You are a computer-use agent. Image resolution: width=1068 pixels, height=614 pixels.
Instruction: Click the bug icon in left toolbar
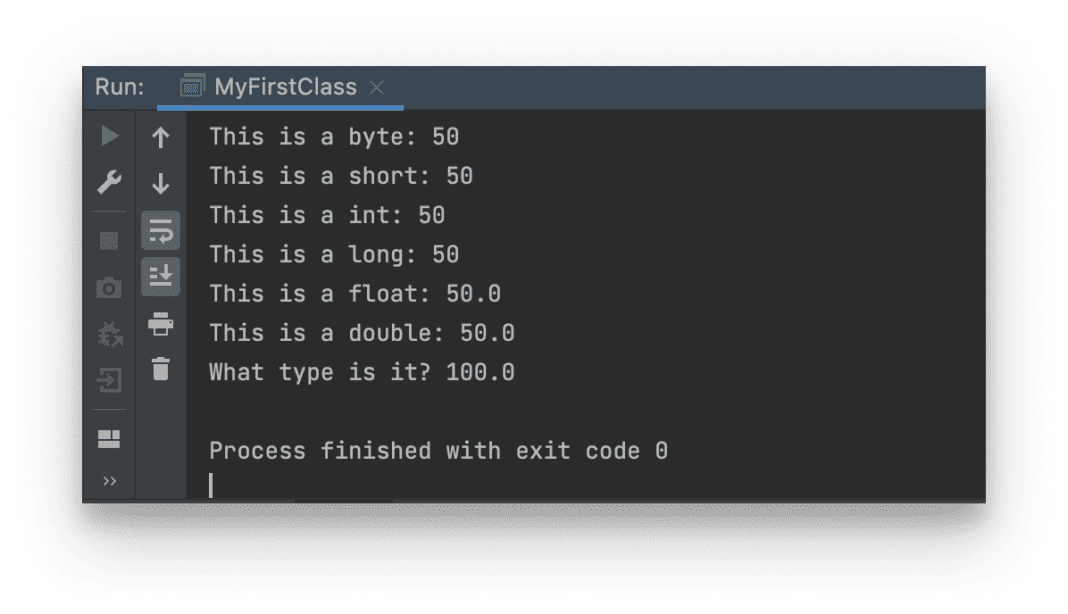(x=110, y=334)
